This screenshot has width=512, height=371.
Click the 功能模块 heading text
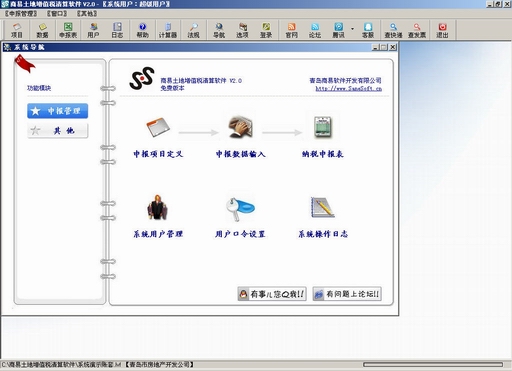[39, 88]
